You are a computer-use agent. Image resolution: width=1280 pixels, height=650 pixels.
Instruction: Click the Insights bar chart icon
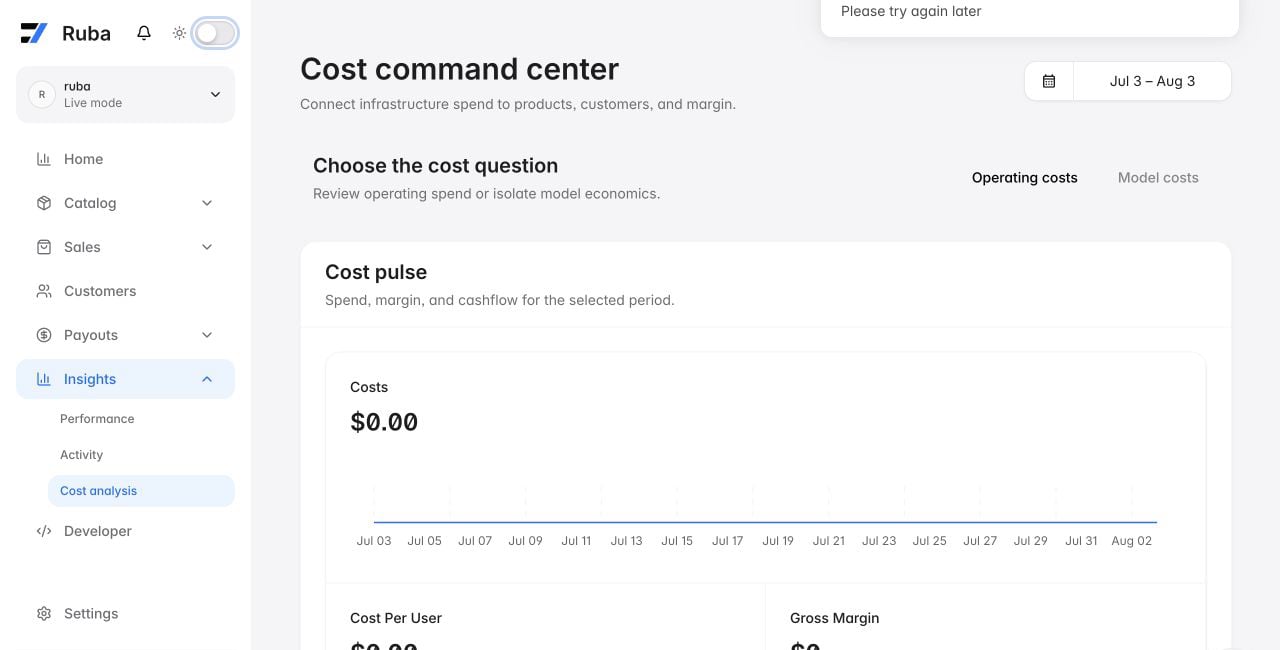(44, 379)
